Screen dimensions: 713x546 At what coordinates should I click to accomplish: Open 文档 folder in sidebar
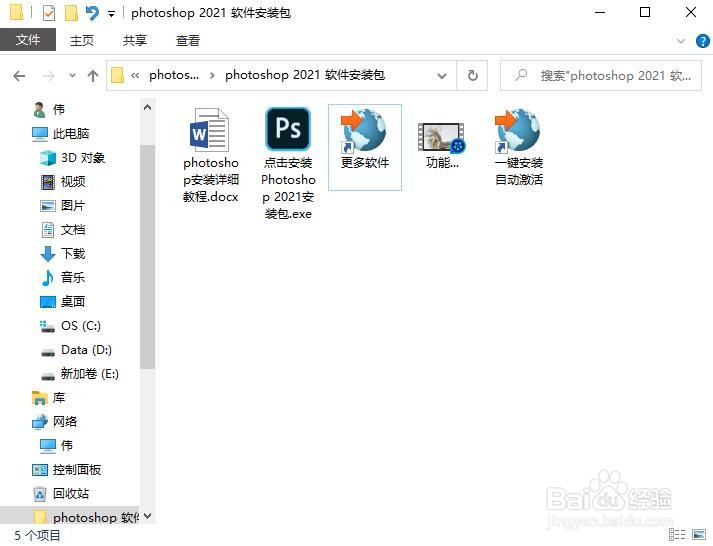63,230
